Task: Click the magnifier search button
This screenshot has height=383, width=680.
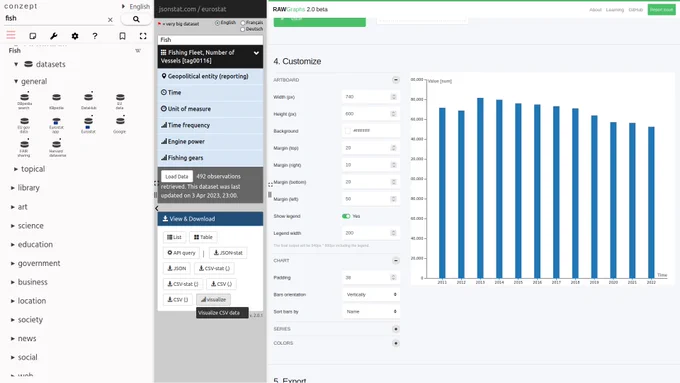Action: point(136,19)
